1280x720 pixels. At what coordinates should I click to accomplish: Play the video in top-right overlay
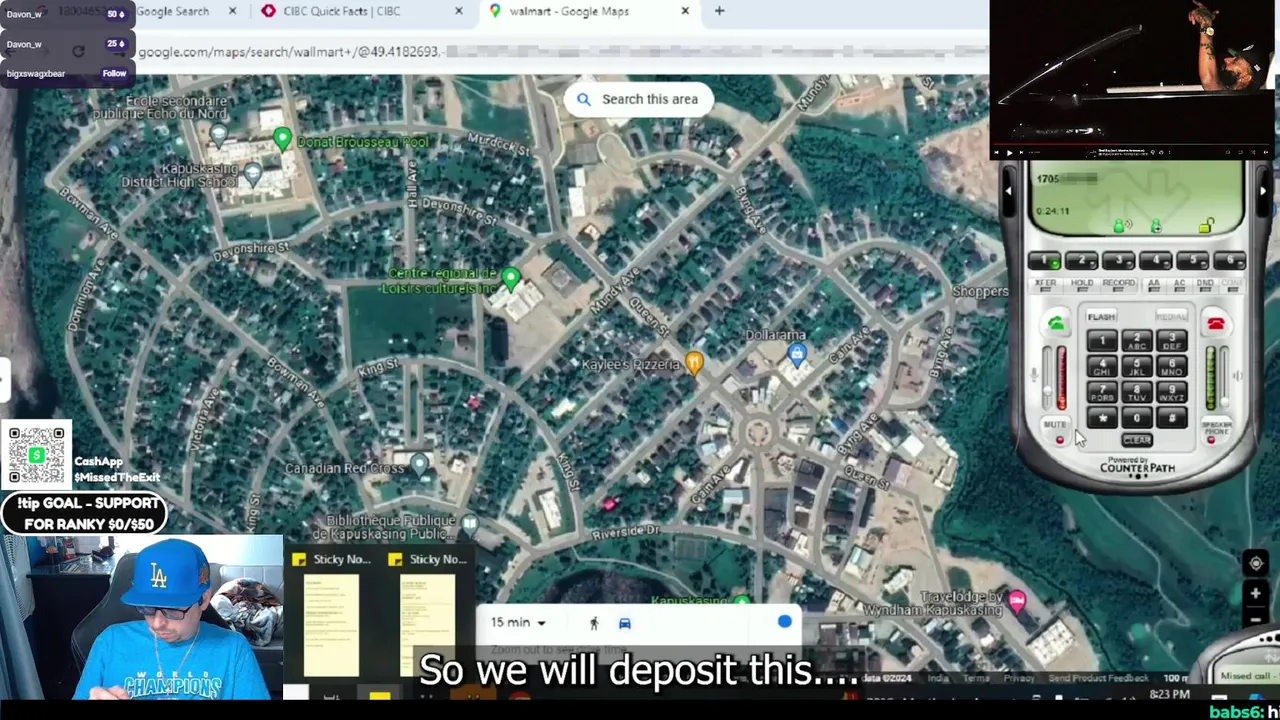tap(1008, 153)
